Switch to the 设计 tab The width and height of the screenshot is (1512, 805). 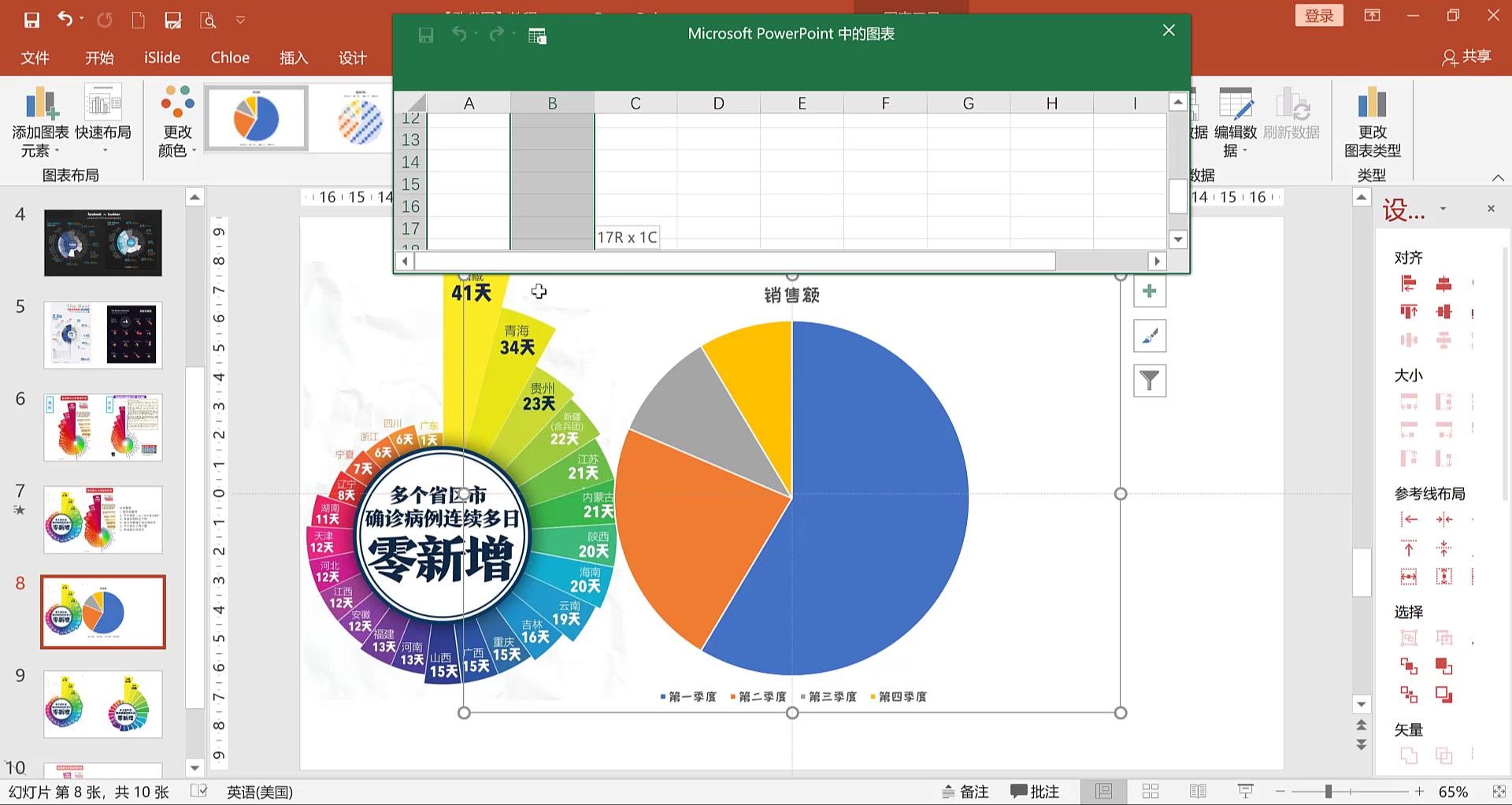pyautogui.click(x=353, y=57)
